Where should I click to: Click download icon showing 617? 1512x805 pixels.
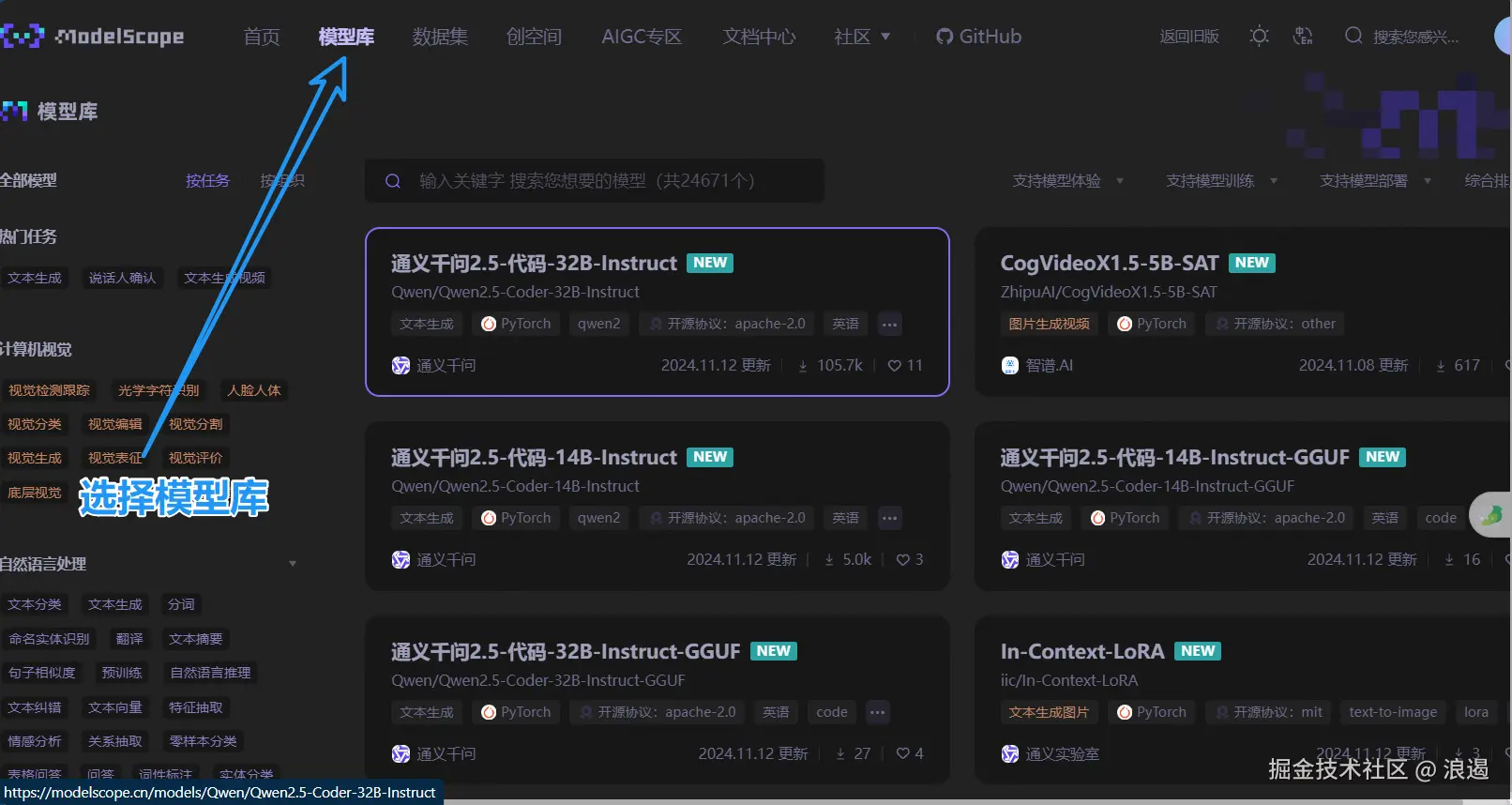click(1441, 366)
